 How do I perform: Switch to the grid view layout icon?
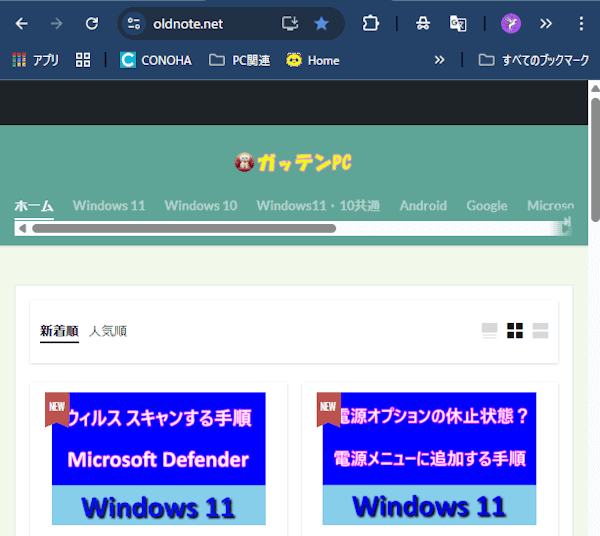(x=515, y=331)
